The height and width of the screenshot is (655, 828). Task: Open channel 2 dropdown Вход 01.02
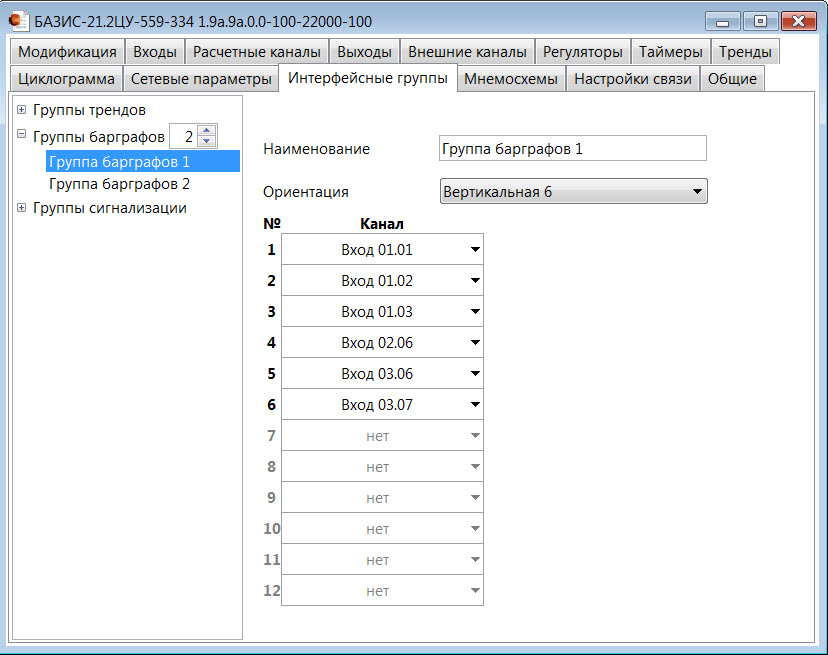point(382,280)
